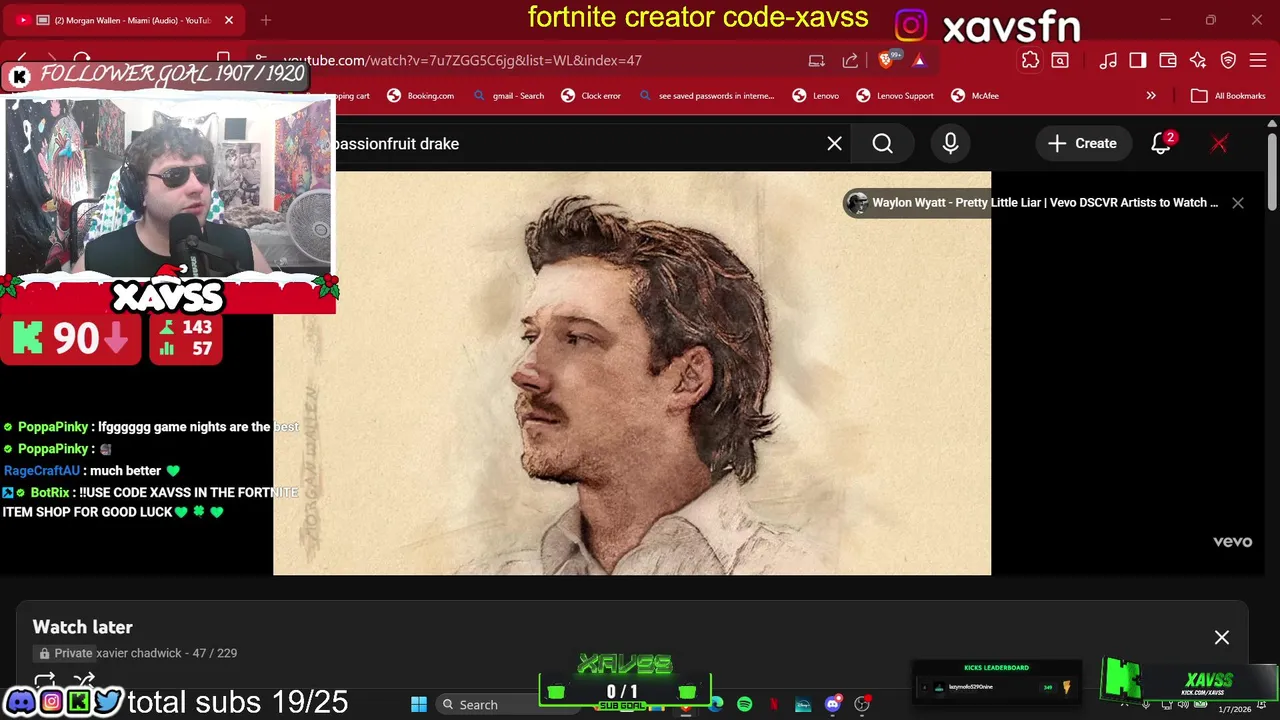Image resolution: width=1280 pixels, height=720 pixels.
Task: Open the Extensions puzzle icon
Action: tap(1030, 61)
